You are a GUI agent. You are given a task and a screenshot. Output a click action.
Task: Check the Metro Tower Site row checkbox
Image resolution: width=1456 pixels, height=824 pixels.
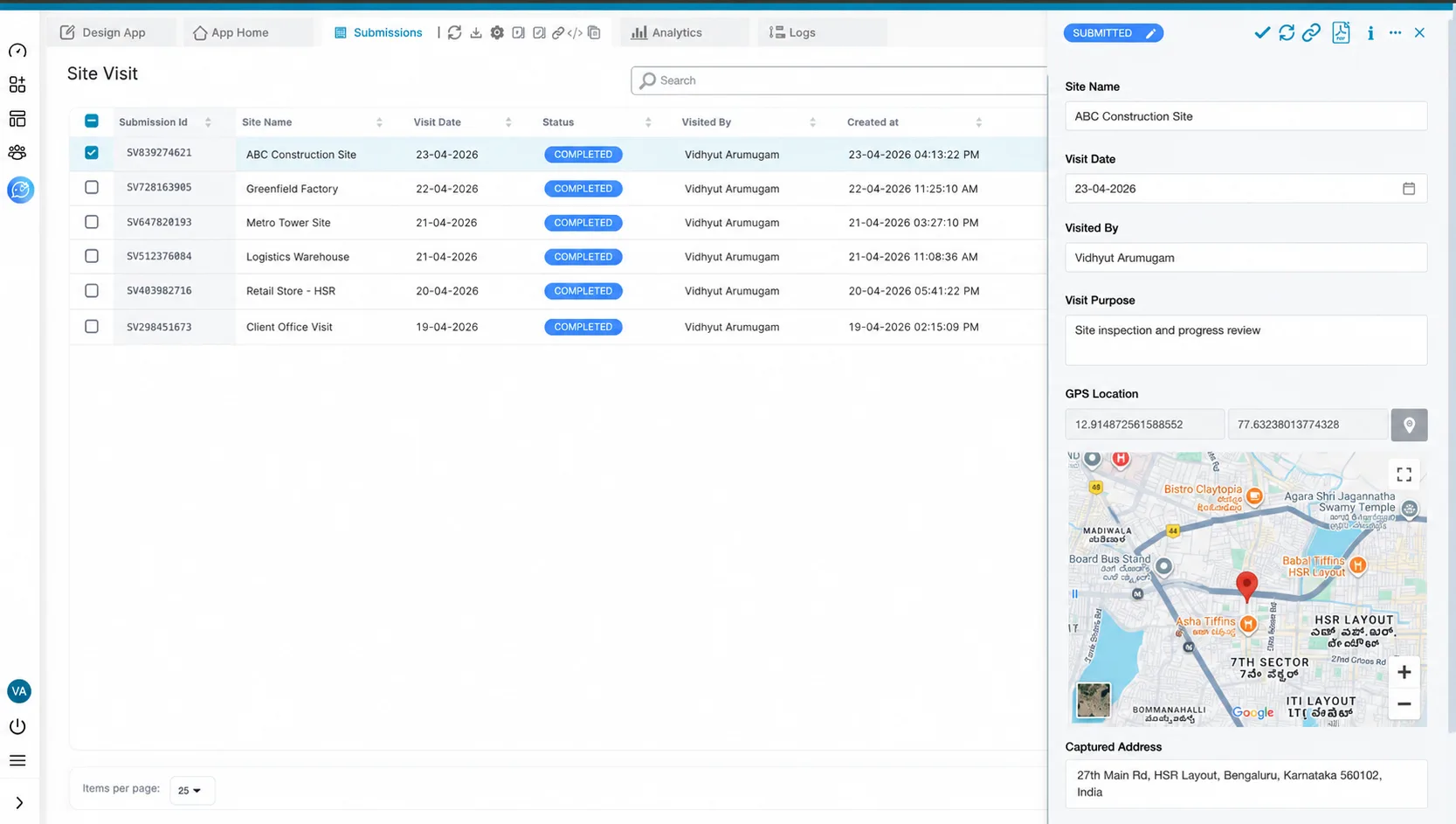92,222
